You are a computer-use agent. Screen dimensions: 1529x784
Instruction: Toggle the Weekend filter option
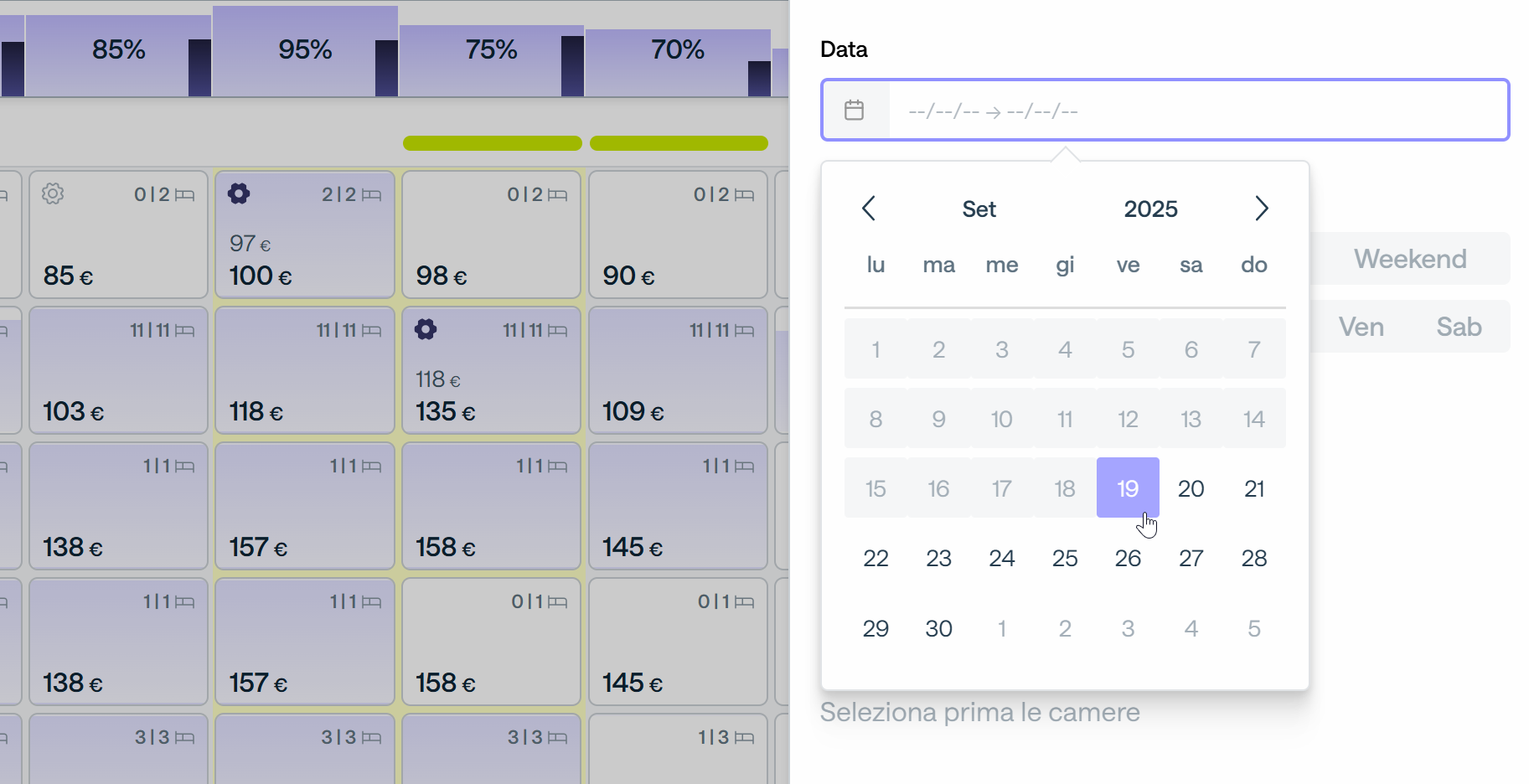pos(1410,259)
